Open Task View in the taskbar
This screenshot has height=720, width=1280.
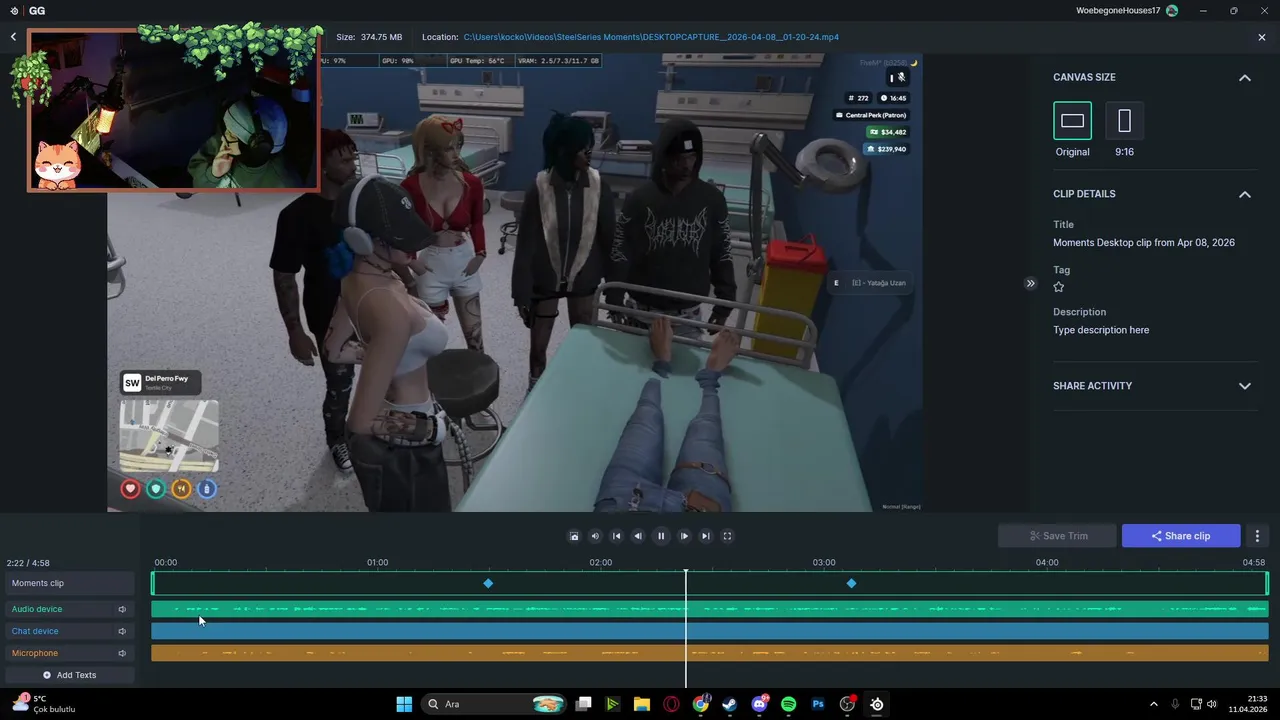[584, 704]
